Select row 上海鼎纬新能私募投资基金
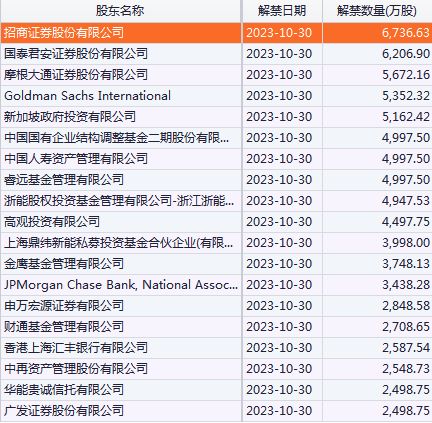 pyautogui.click(x=216, y=243)
